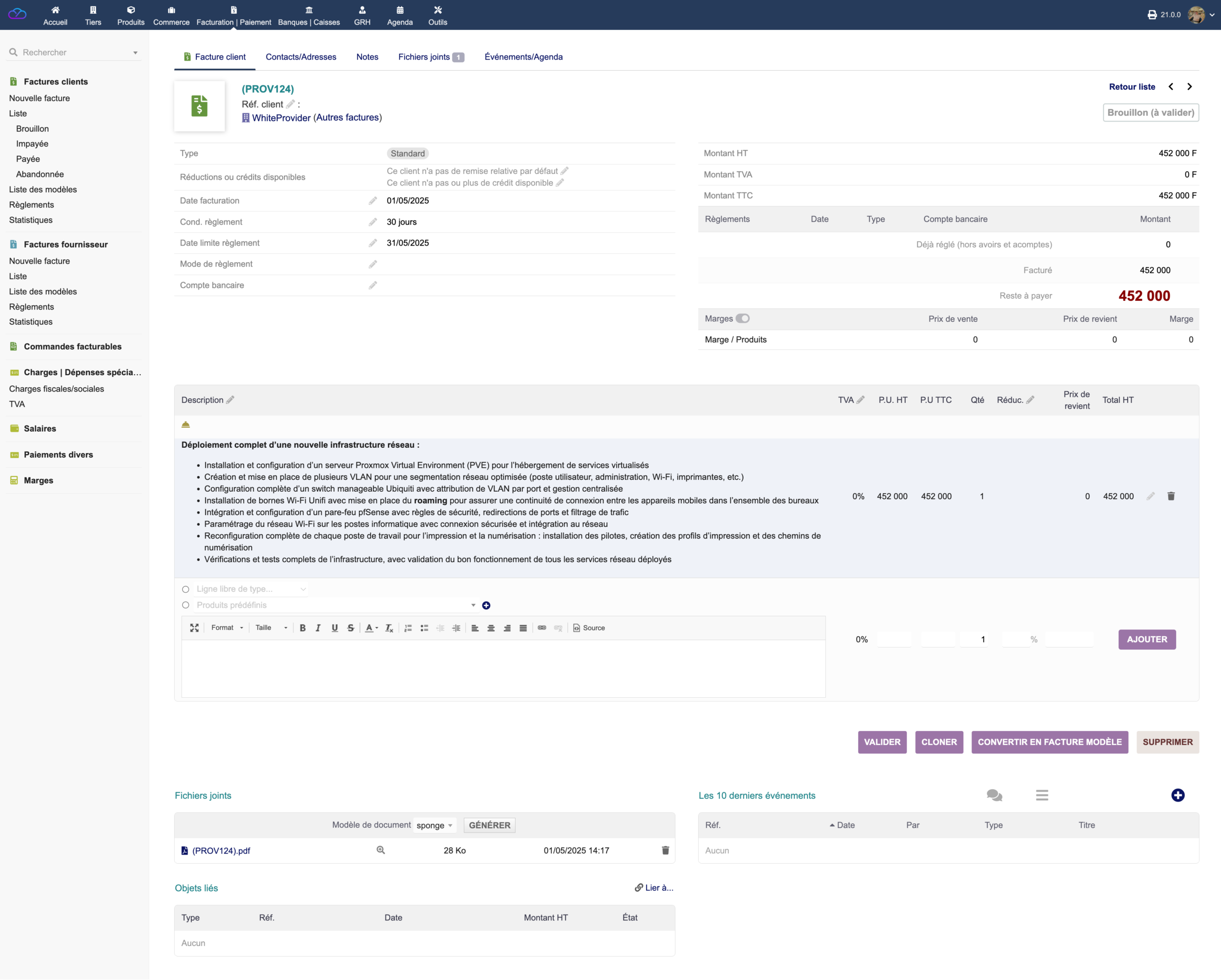This screenshot has height=980, width=1221.
Task: Toggle the Marges switch
Action: pos(743,319)
